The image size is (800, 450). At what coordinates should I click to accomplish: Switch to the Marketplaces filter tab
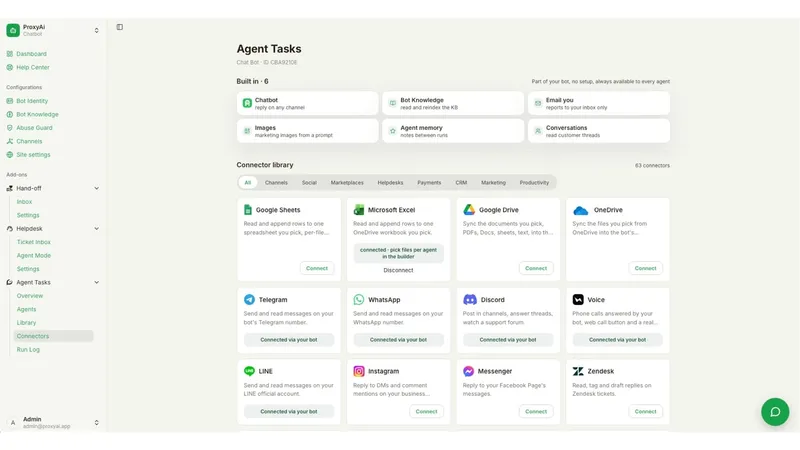[x=347, y=183]
